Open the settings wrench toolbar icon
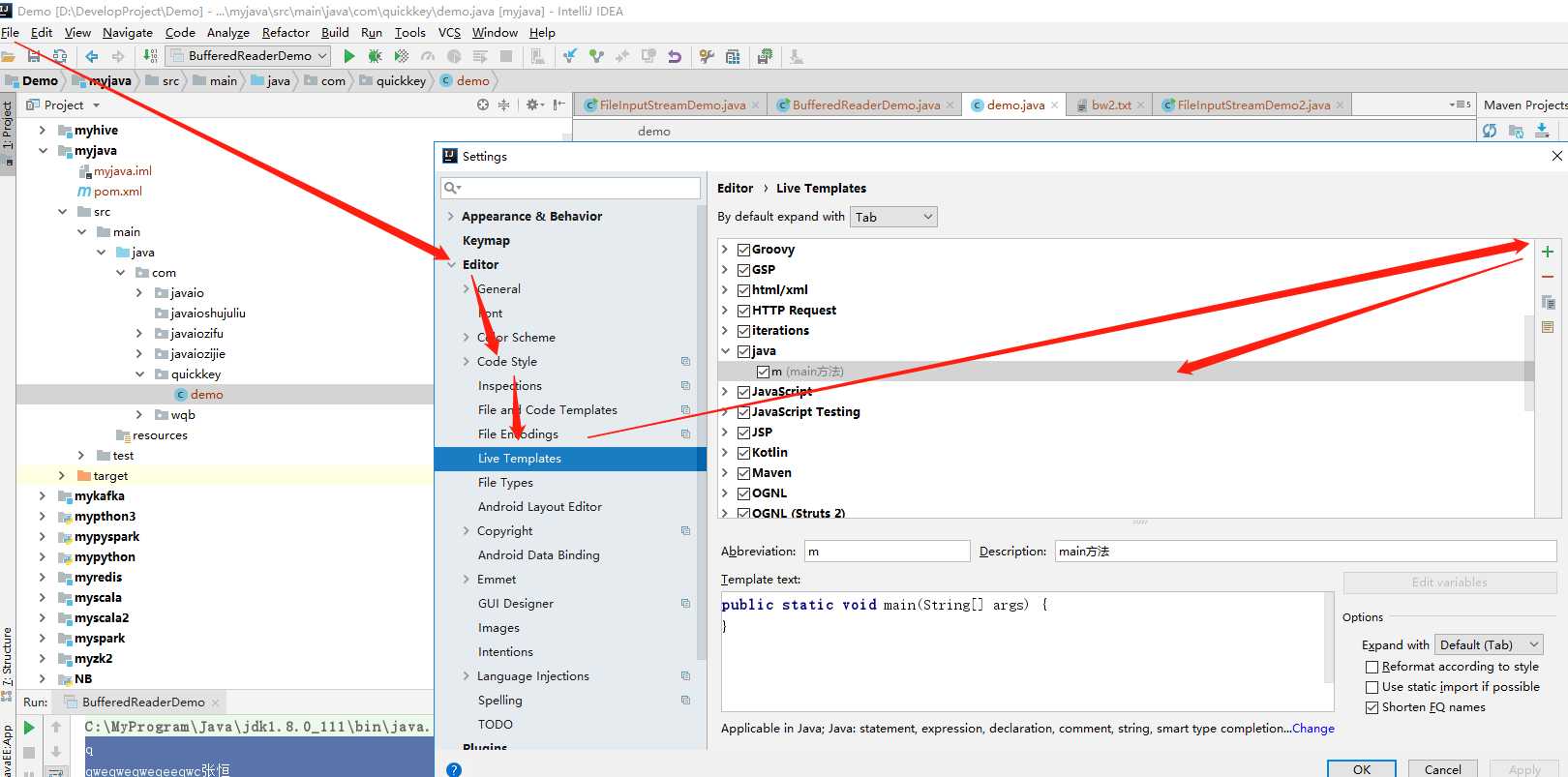 coord(707,56)
